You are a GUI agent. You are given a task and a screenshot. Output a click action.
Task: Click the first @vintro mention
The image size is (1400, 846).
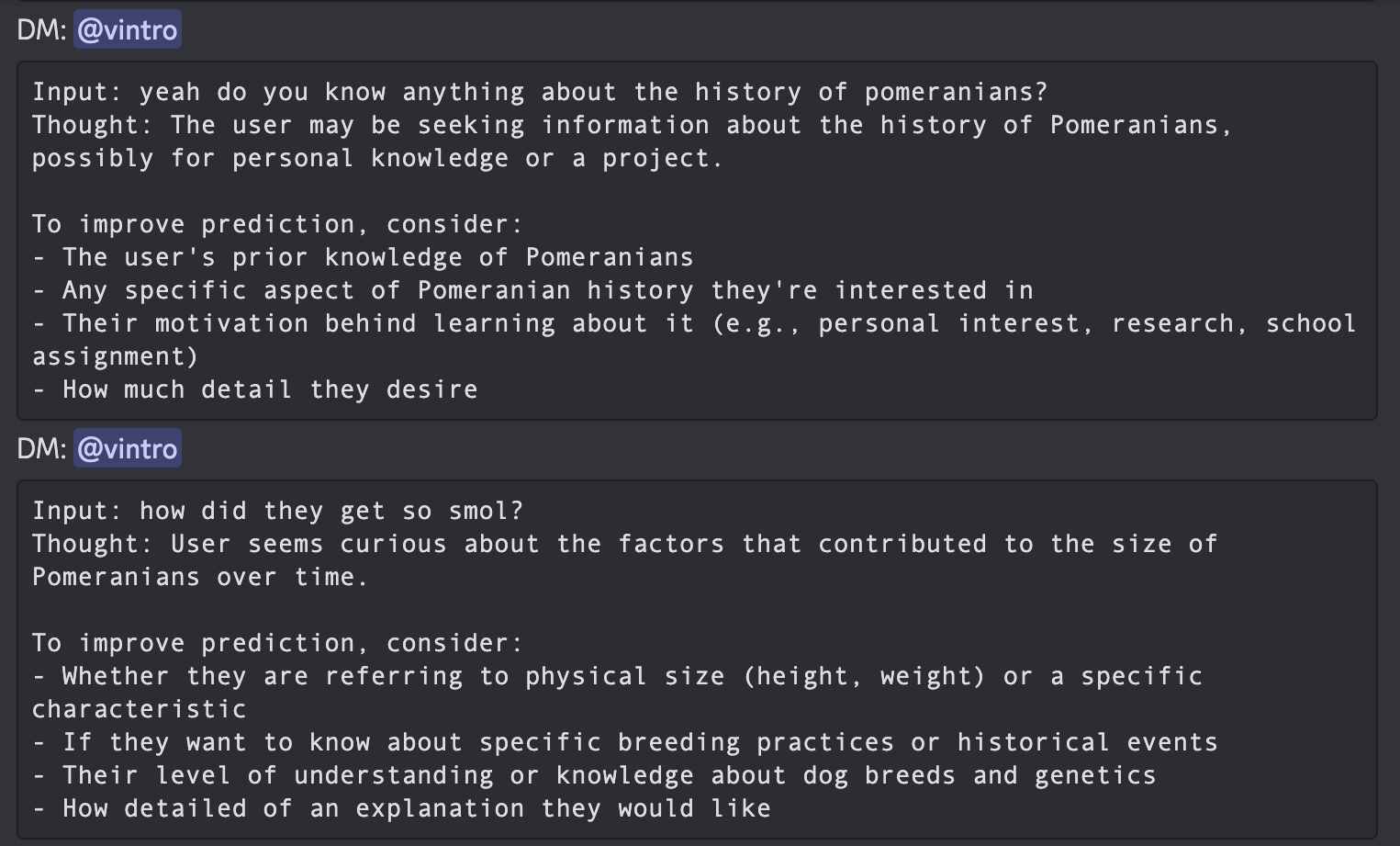127,30
